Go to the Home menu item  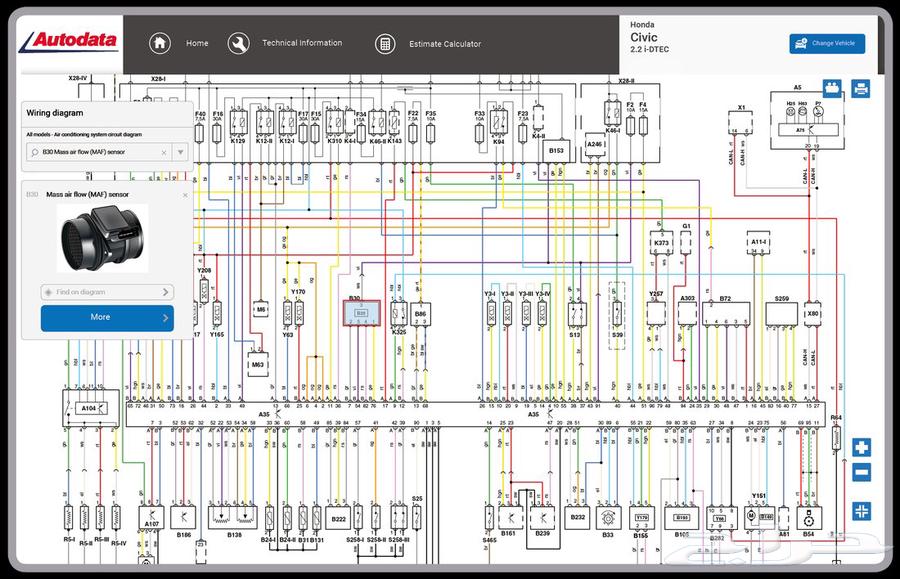197,43
